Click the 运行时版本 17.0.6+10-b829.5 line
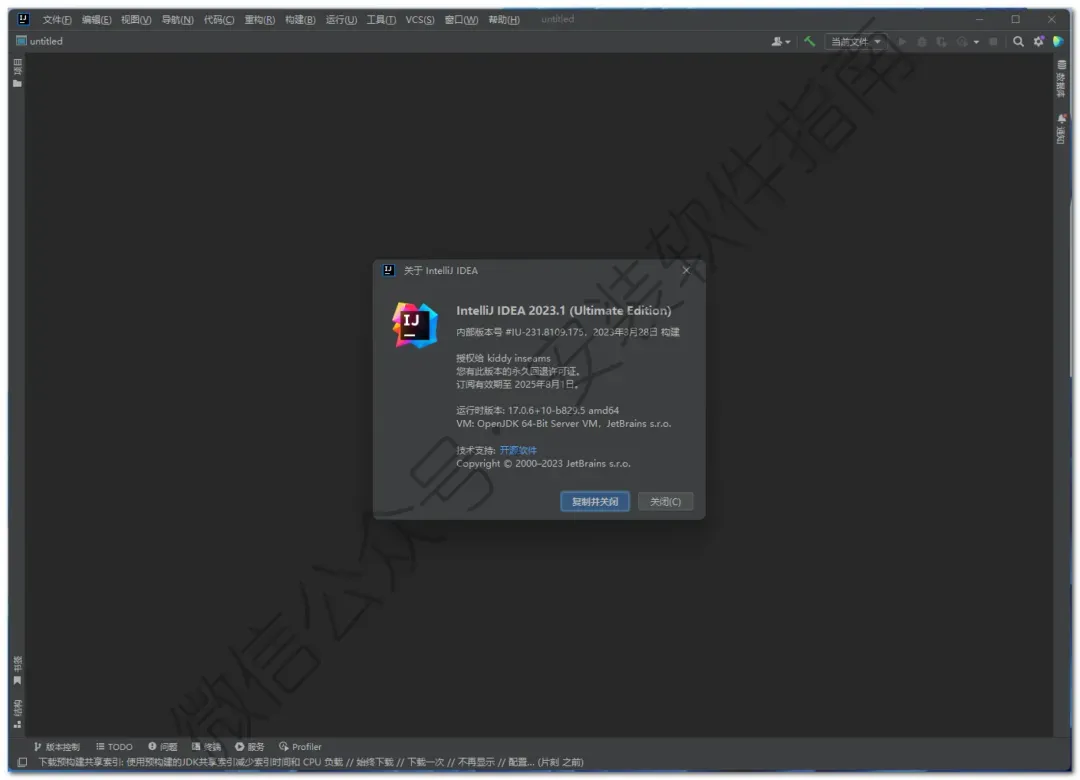 (x=537, y=411)
